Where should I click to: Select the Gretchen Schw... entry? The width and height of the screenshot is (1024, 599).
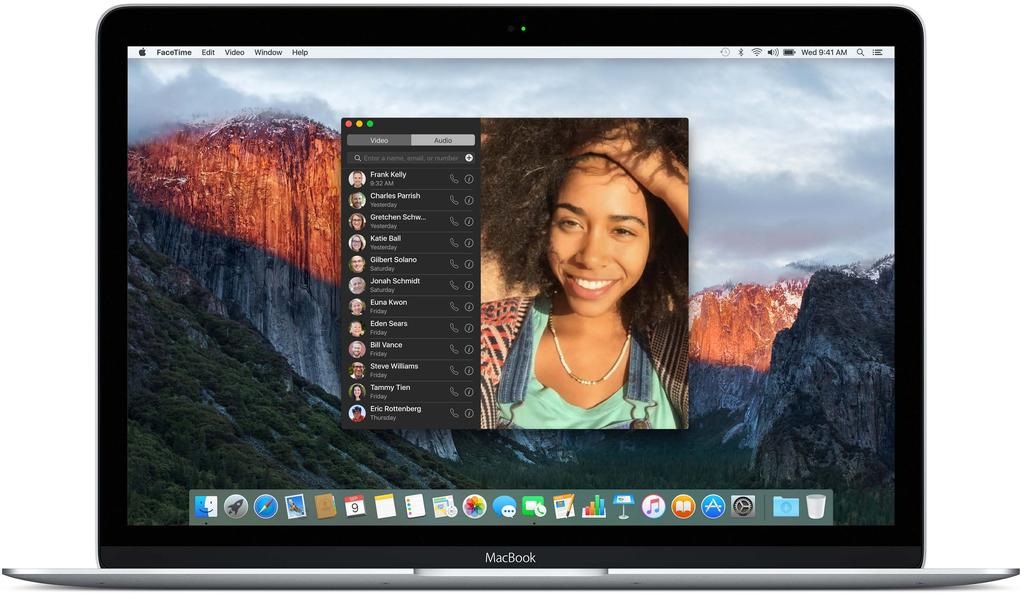411,221
